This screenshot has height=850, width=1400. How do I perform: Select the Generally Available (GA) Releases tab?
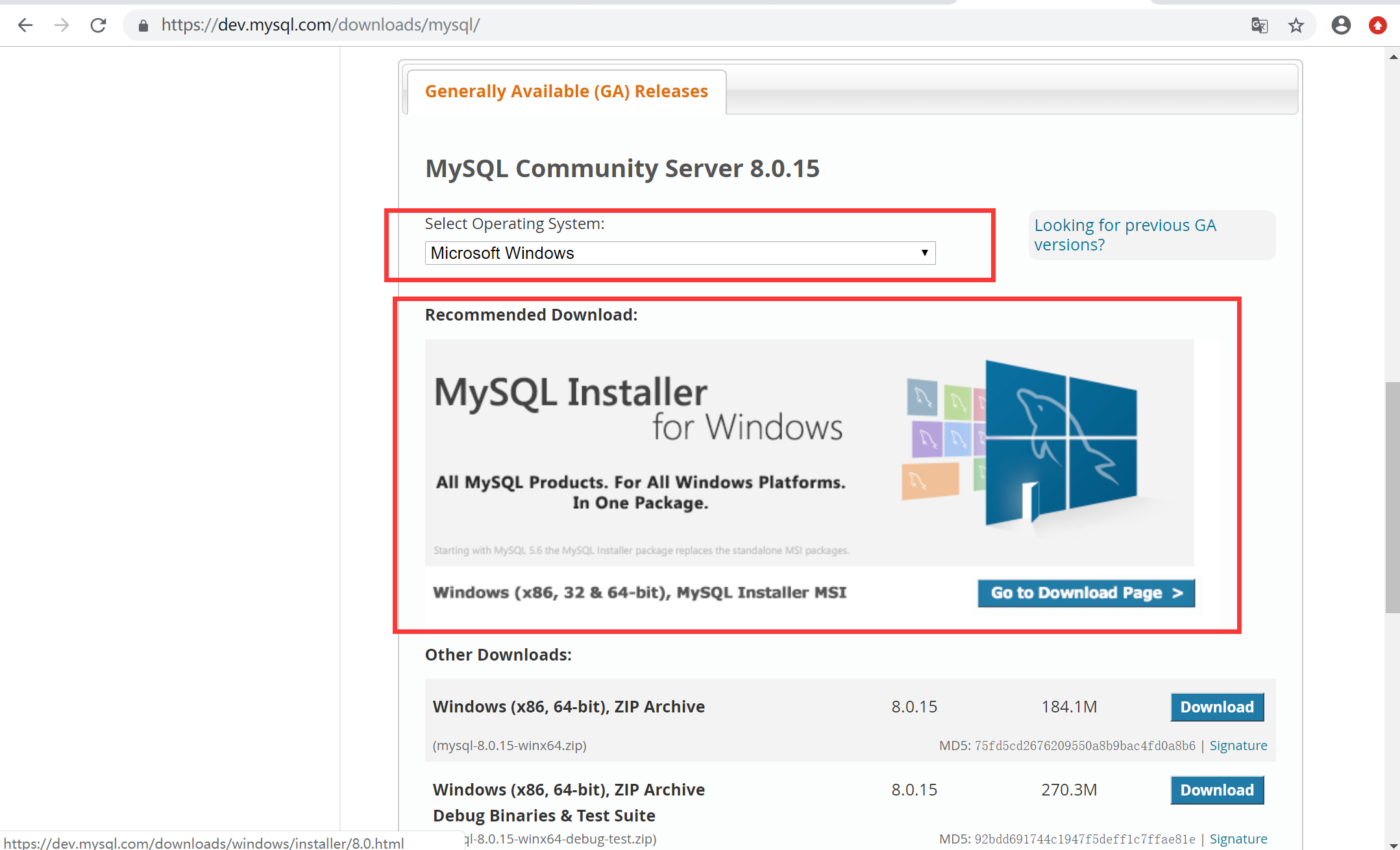tap(566, 91)
